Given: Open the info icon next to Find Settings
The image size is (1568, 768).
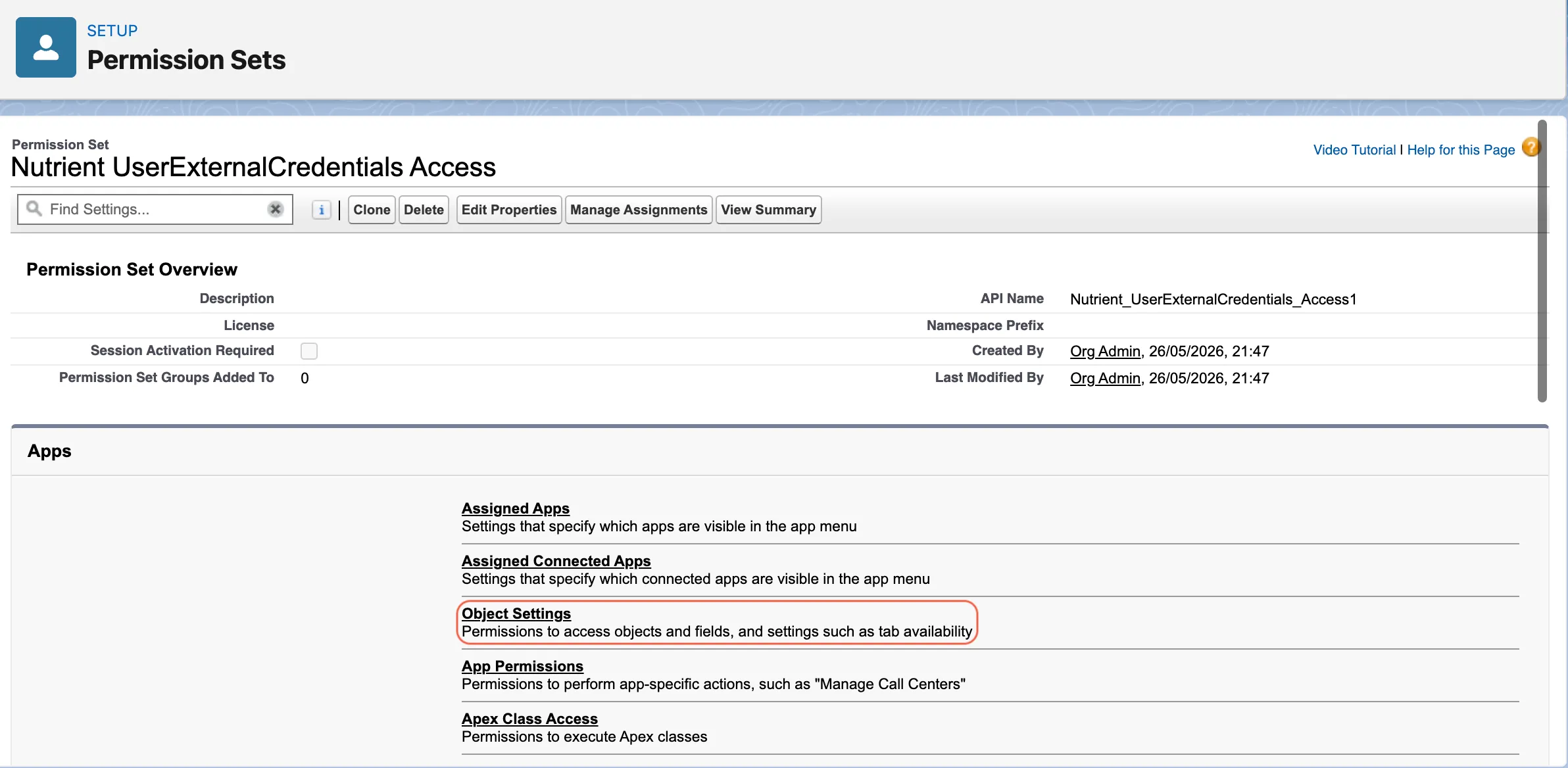Looking at the screenshot, I should pos(321,210).
